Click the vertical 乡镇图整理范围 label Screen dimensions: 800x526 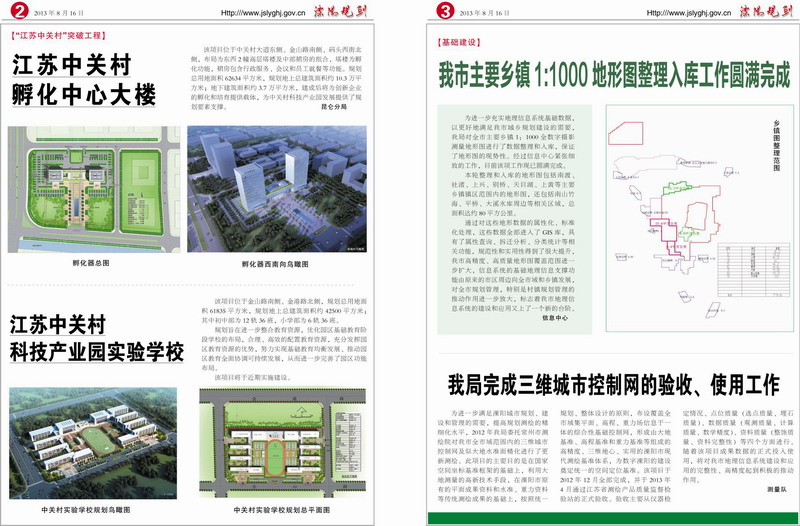777,145
